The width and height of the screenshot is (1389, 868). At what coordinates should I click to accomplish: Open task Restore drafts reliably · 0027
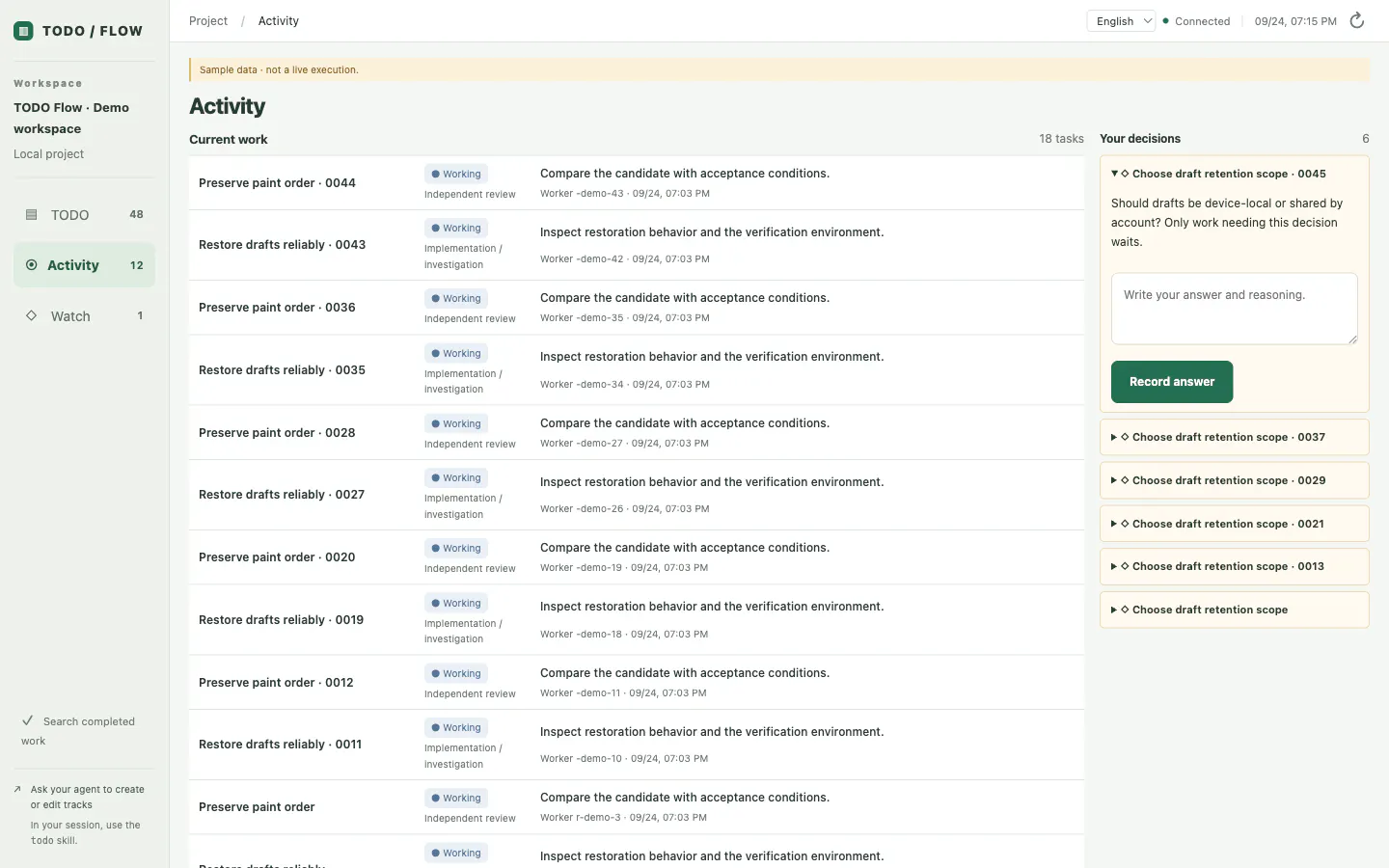click(x=282, y=494)
